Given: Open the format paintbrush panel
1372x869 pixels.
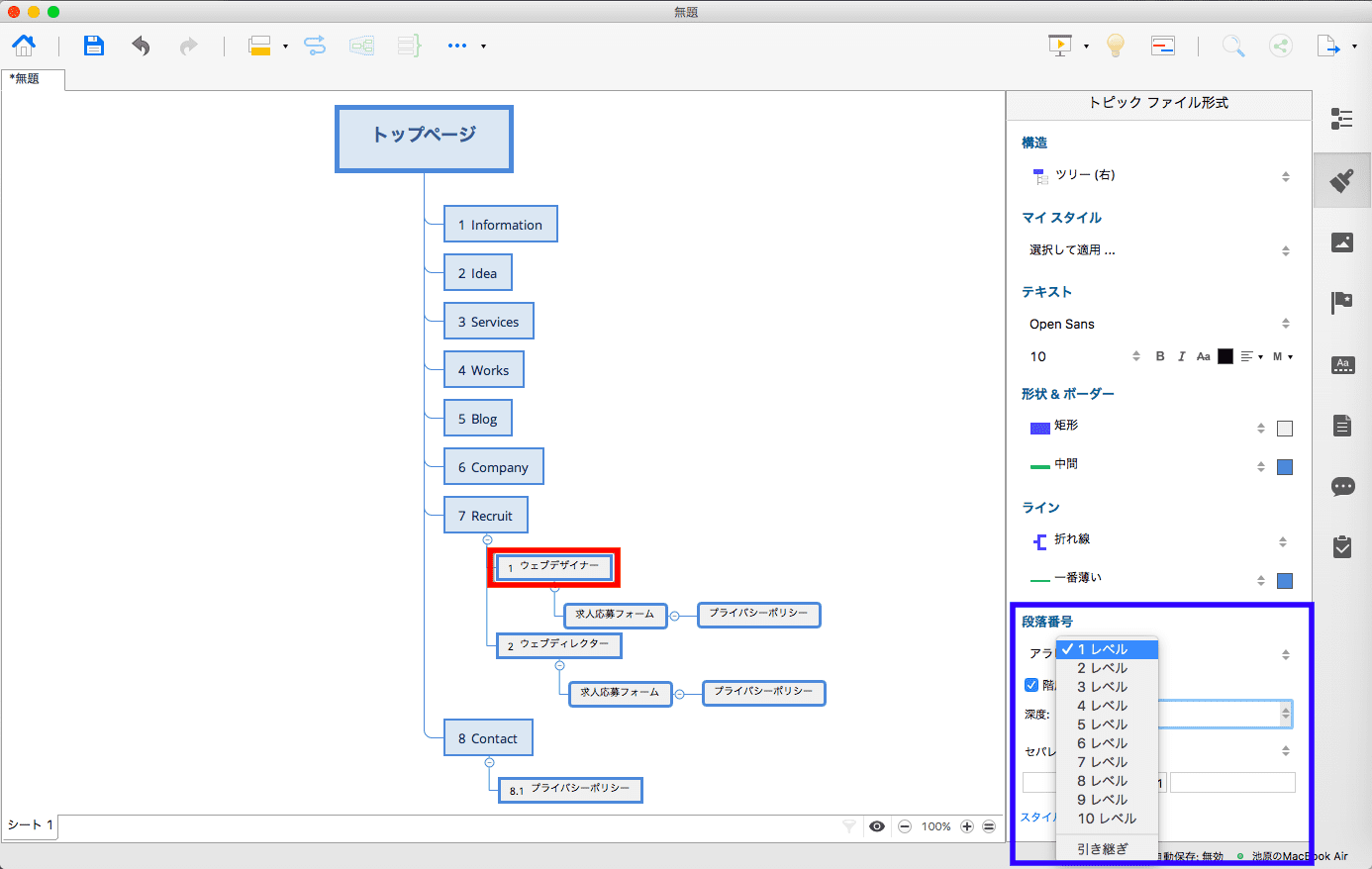Looking at the screenshot, I should click(x=1342, y=180).
